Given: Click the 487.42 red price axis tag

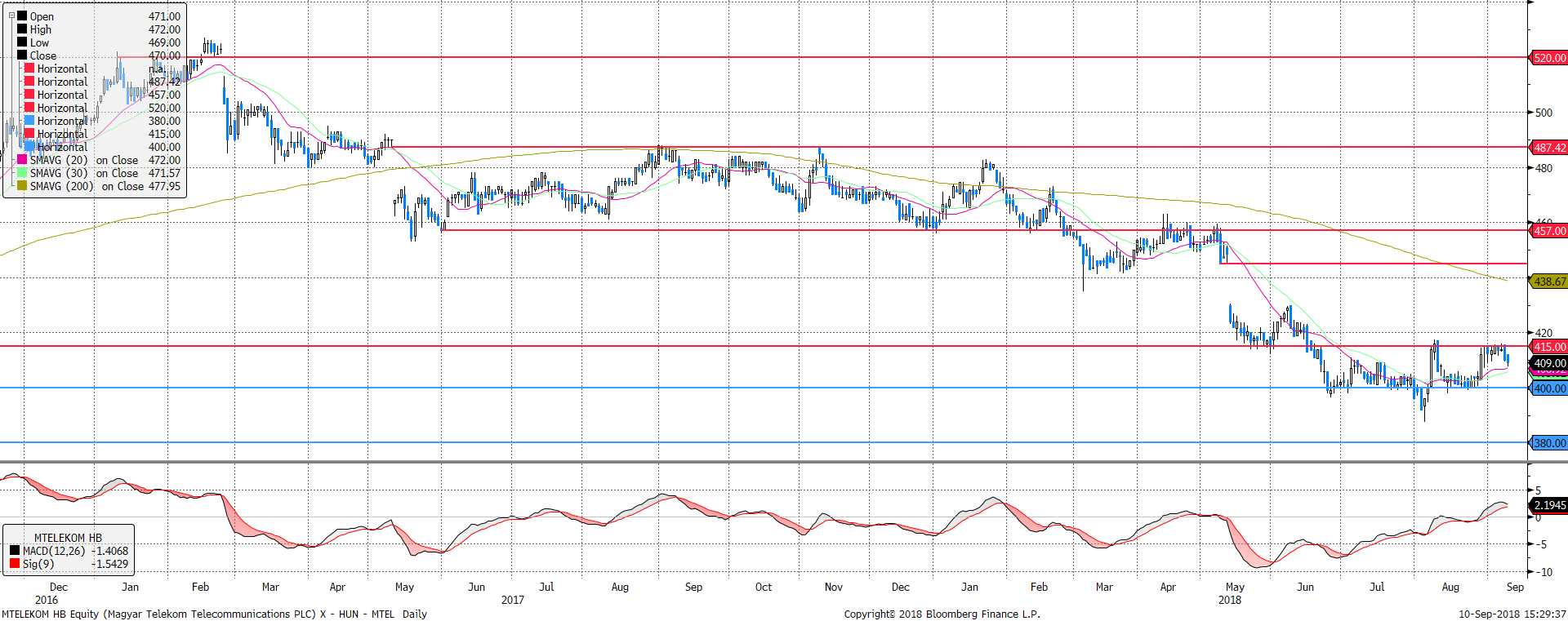Looking at the screenshot, I should tap(1548, 148).
